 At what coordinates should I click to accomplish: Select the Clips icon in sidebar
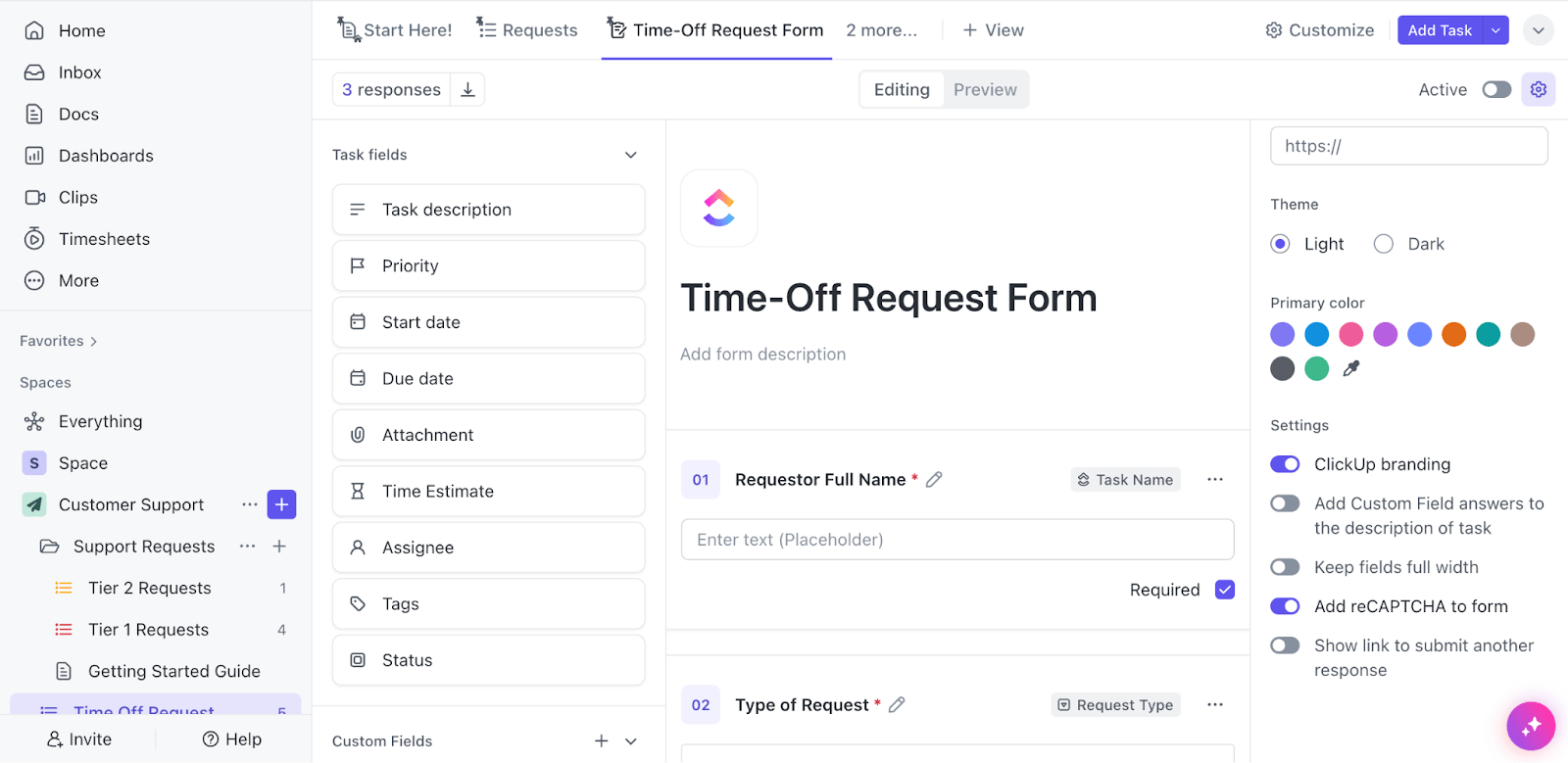(x=33, y=197)
